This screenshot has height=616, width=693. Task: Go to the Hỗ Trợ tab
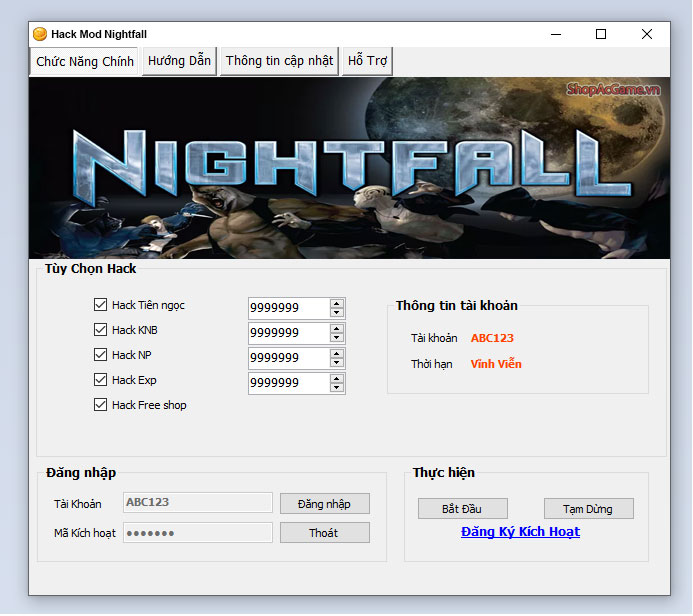point(367,61)
